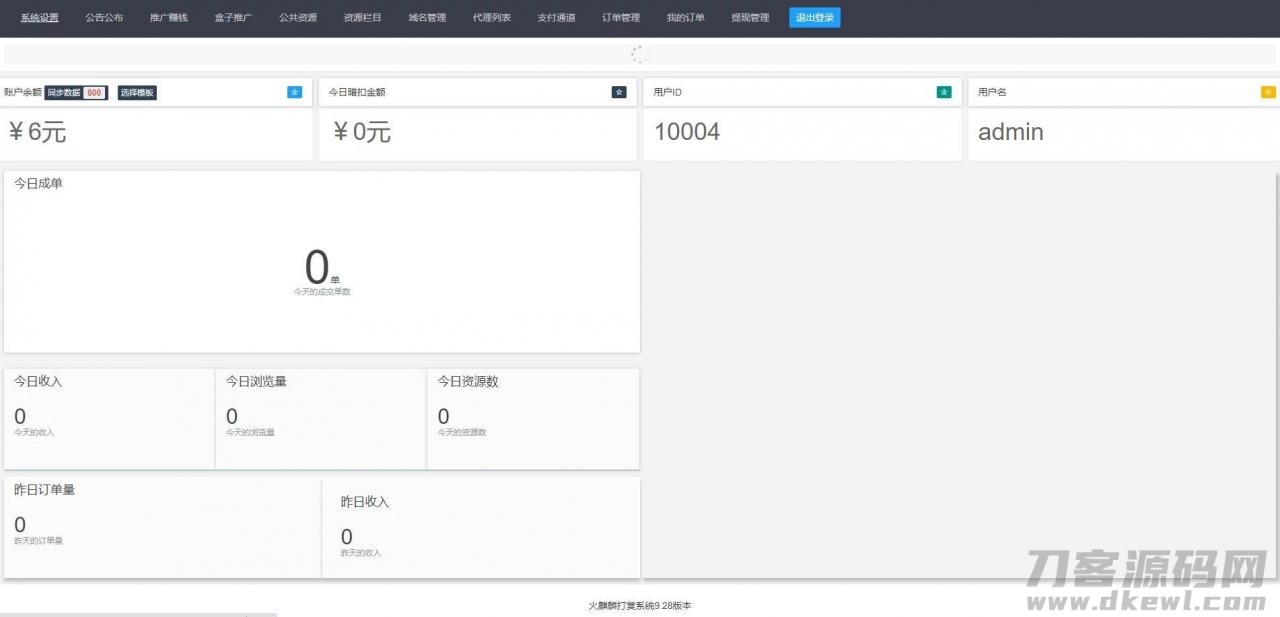This screenshot has width=1280, height=617.
Task: Select 推广赚钱 in the navigation bar
Action: tap(168, 17)
